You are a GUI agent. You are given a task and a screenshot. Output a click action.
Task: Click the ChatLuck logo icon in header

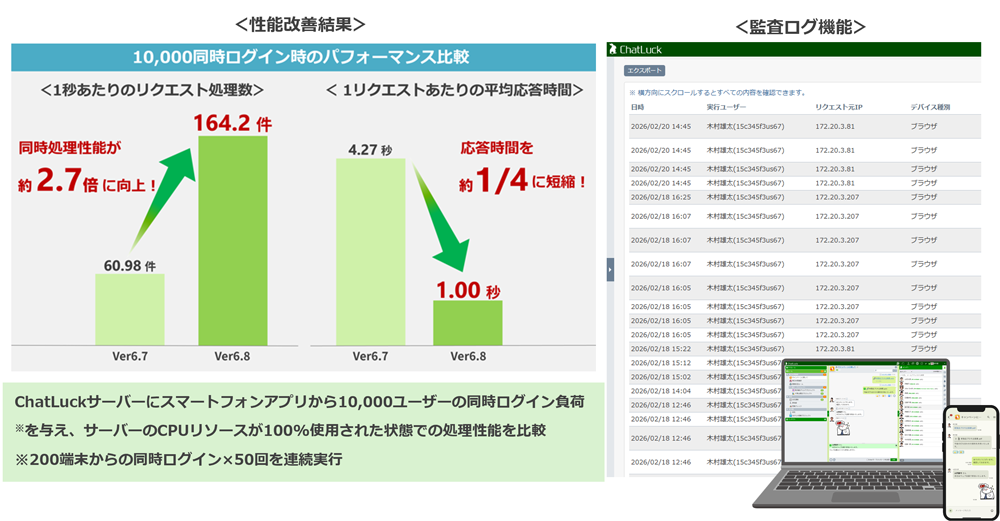(x=613, y=49)
